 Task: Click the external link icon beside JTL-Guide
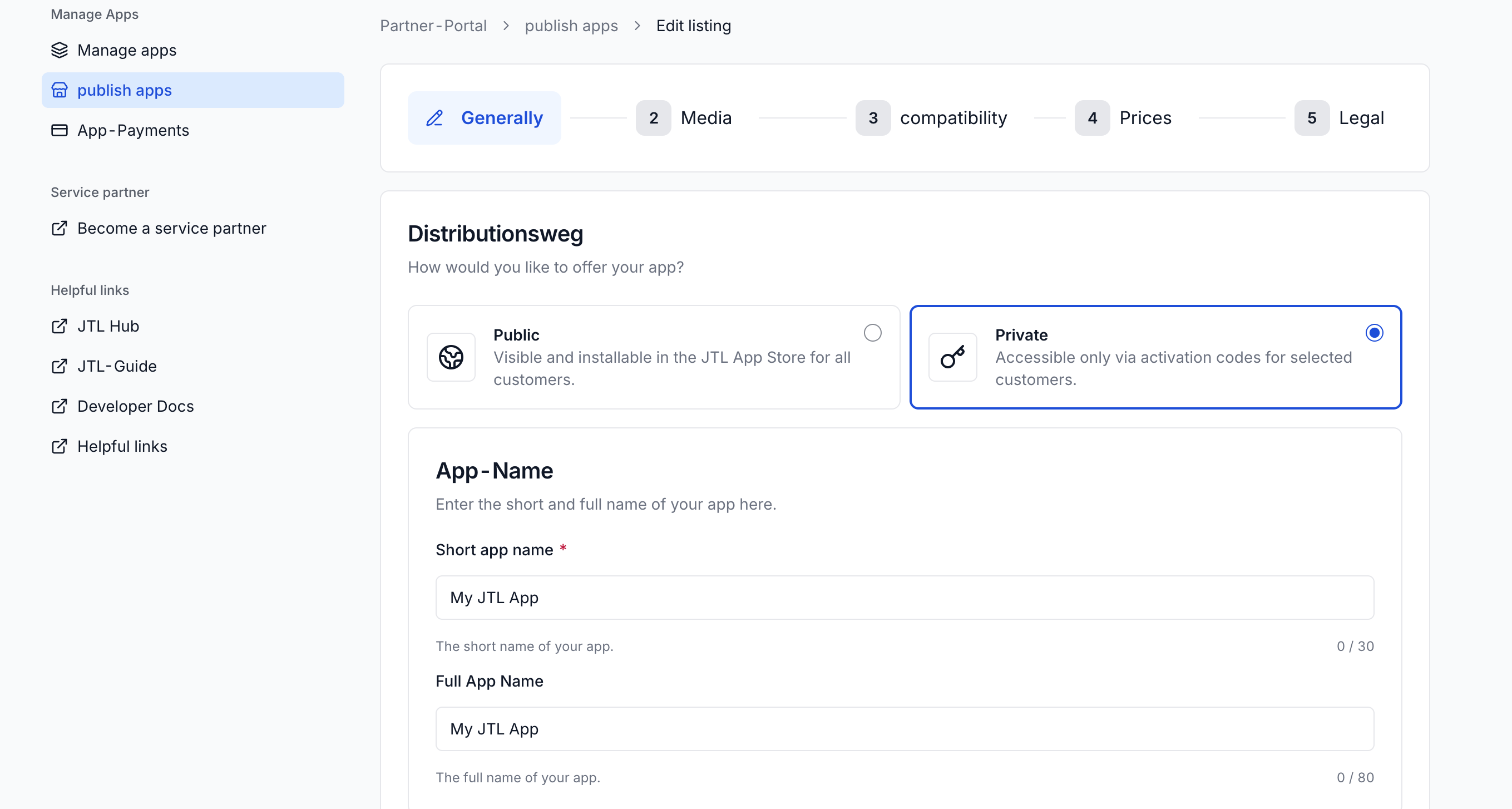click(x=60, y=366)
